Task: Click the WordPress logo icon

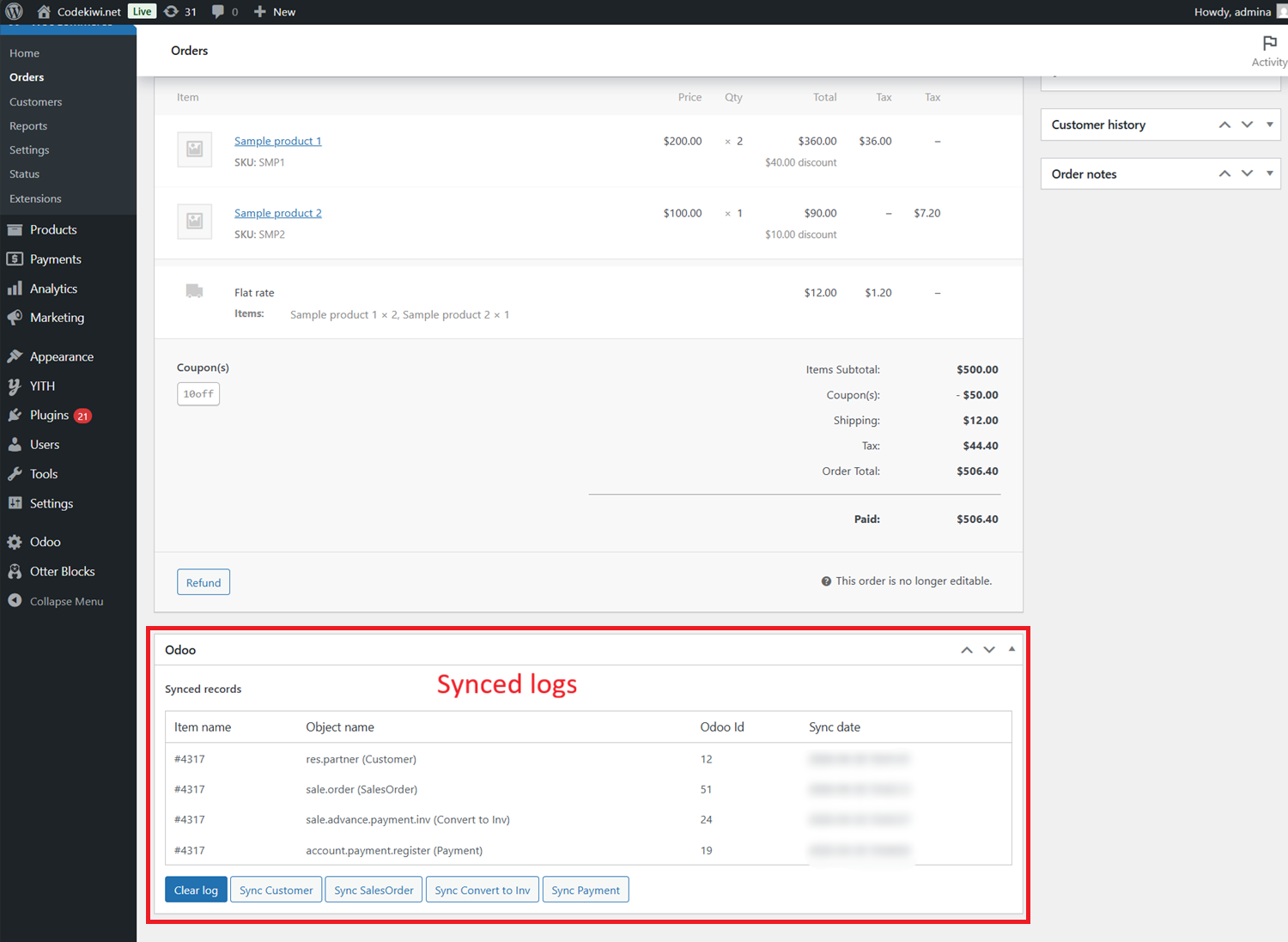Action: coord(14,11)
